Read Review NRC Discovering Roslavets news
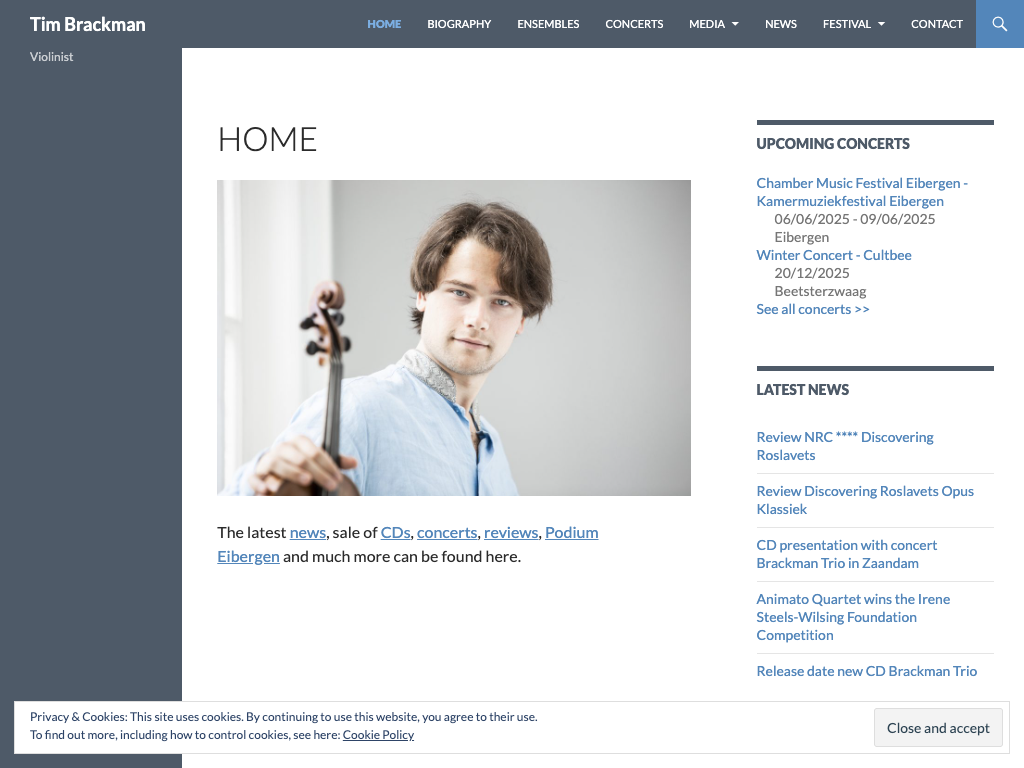 (x=845, y=446)
